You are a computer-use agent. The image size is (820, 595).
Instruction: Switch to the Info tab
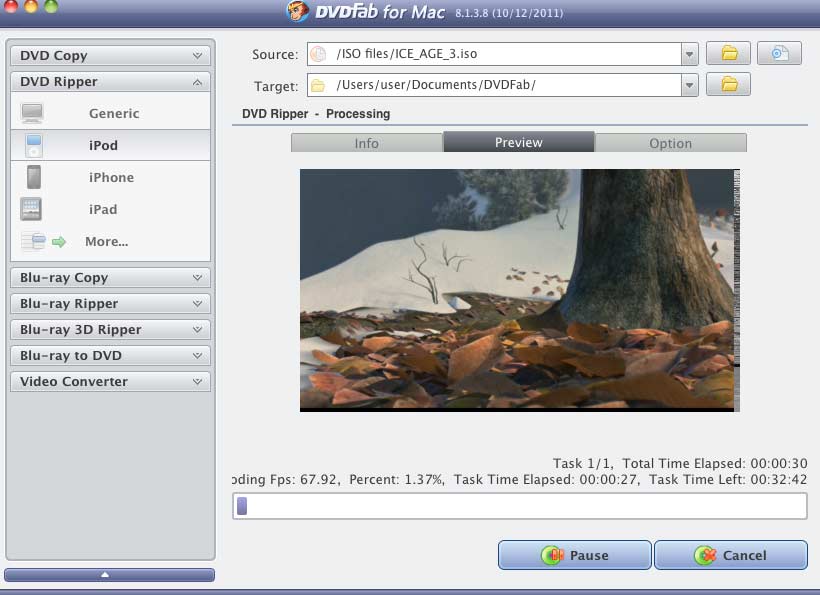click(x=367, y=143)
